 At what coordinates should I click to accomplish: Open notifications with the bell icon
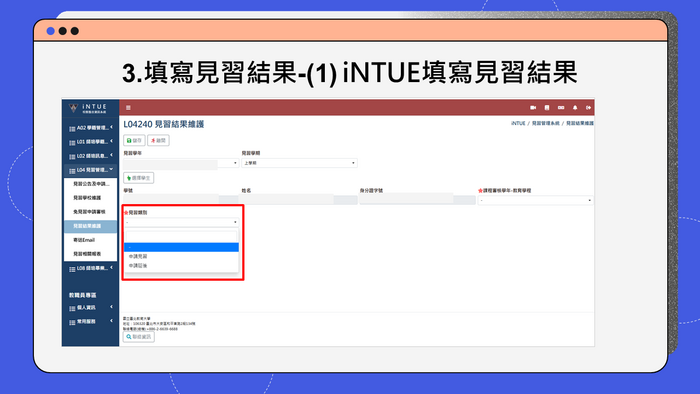click(x=575, y=108)
